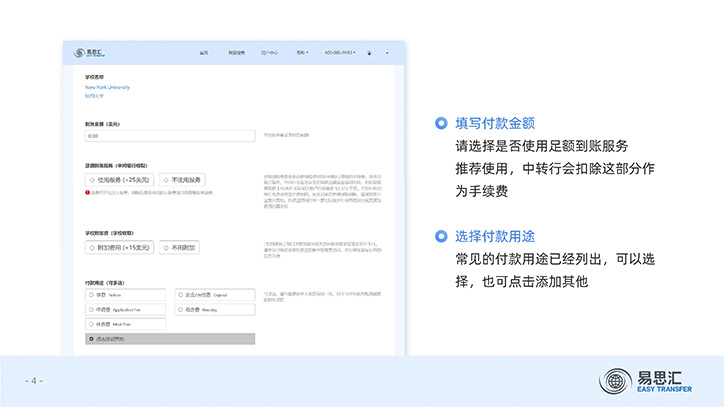Click the Easy Transfer globe logo at bottom right

click(615, 381)
